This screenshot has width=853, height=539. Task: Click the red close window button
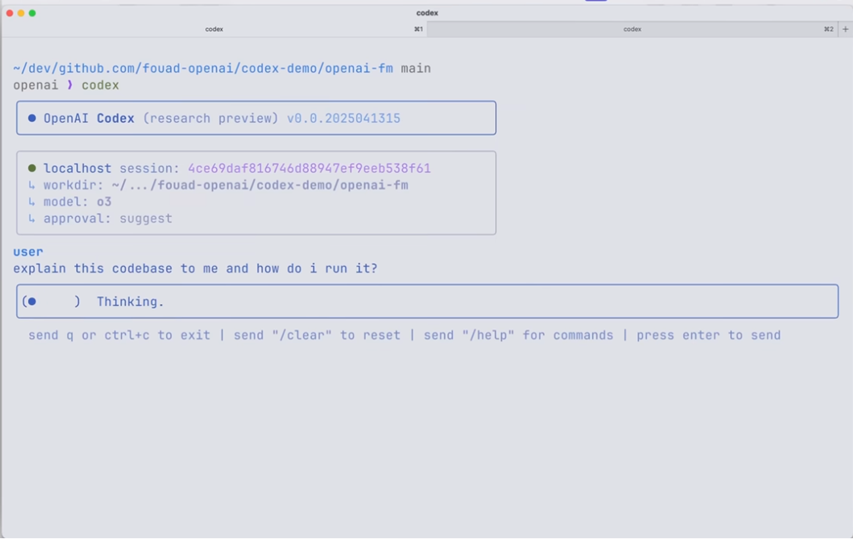[x=9, y=13]
